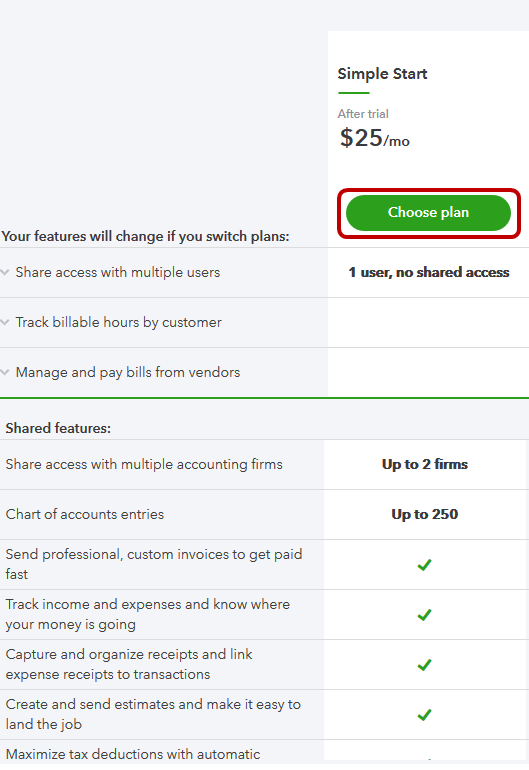Click checkmark for create and send estimates
This screenshot has width=529, height=770.
pyautogui.click(x=424, y=715)
